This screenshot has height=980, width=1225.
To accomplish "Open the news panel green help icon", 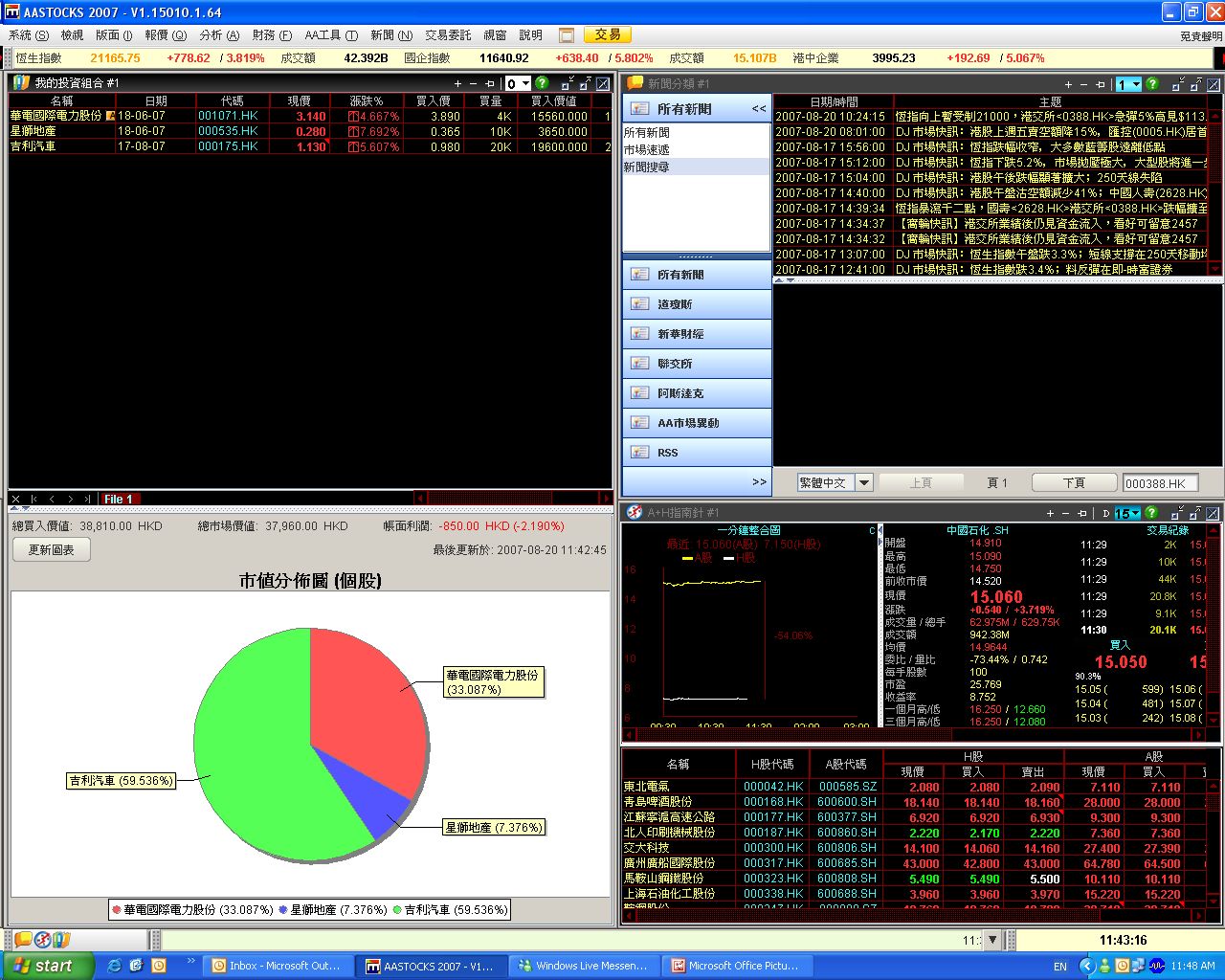I will pyautogui.click(x=1152, y=84).
